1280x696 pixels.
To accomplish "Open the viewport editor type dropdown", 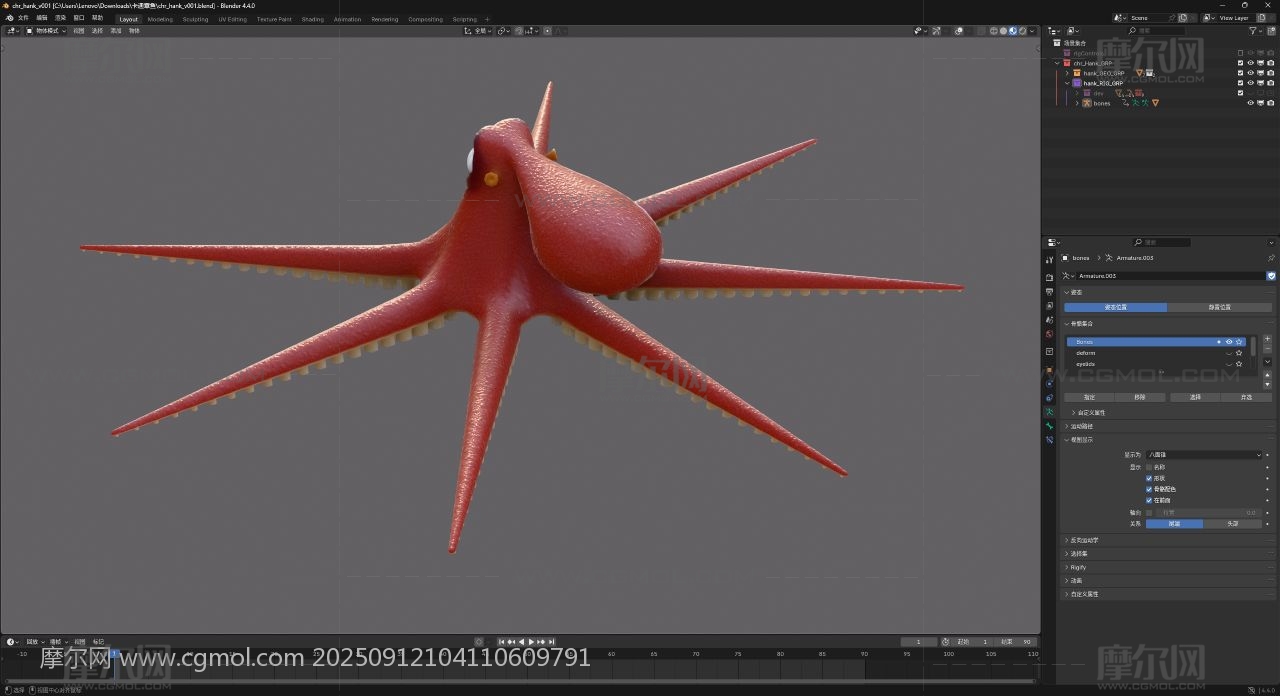I will pyautogui.click(x=13, y=31).
